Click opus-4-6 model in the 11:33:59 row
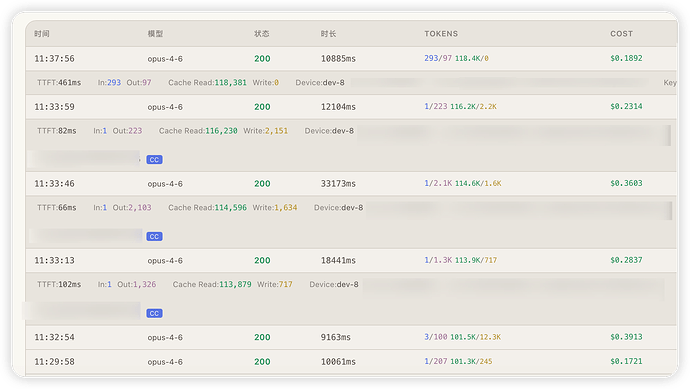The width and height of the screenshot is (690, 389). click(165, 107)
